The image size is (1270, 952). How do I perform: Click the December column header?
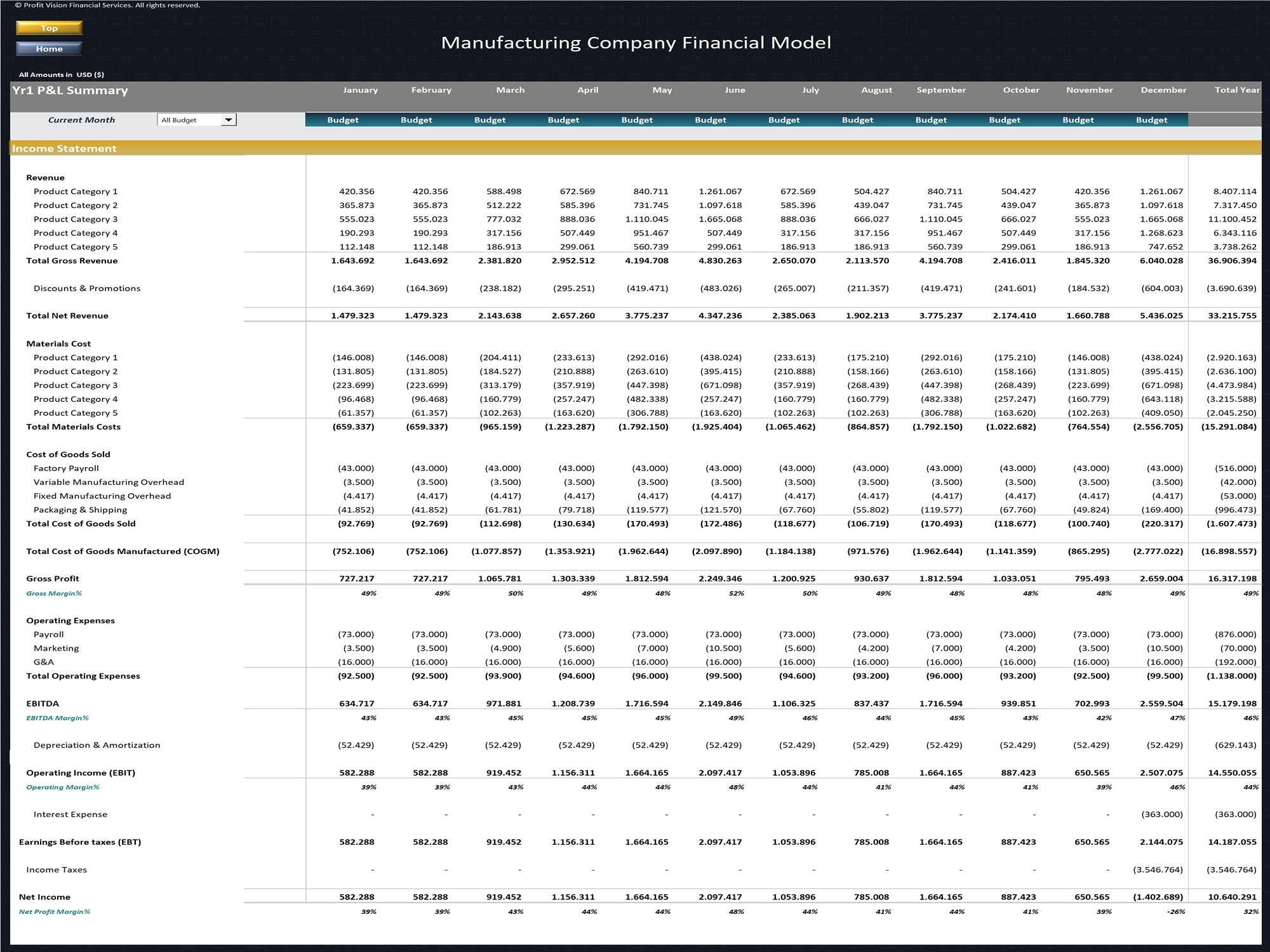click(1163, 90)
